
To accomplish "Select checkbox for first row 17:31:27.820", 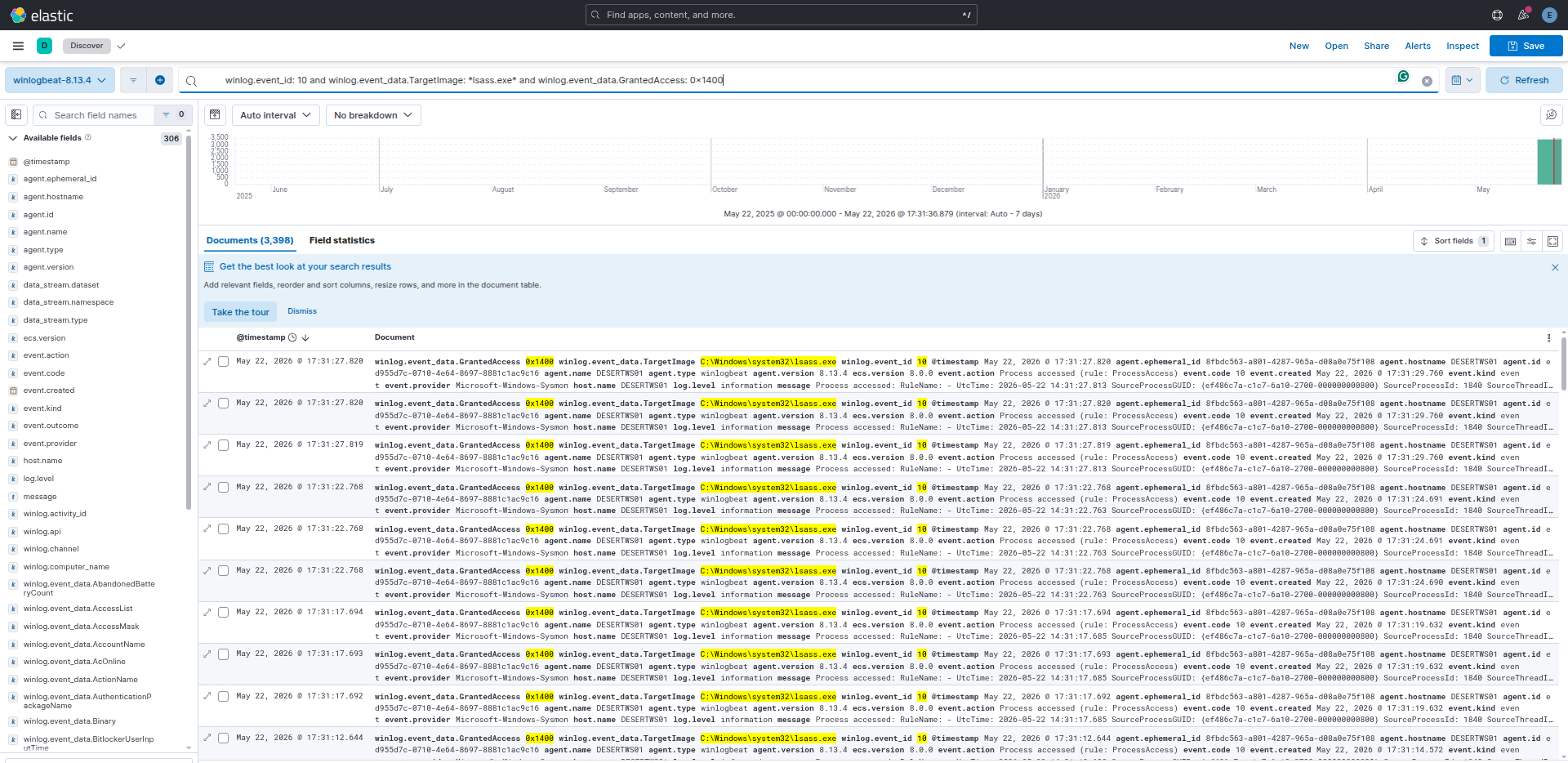I will pyautogui.click(x=223, y=362).
